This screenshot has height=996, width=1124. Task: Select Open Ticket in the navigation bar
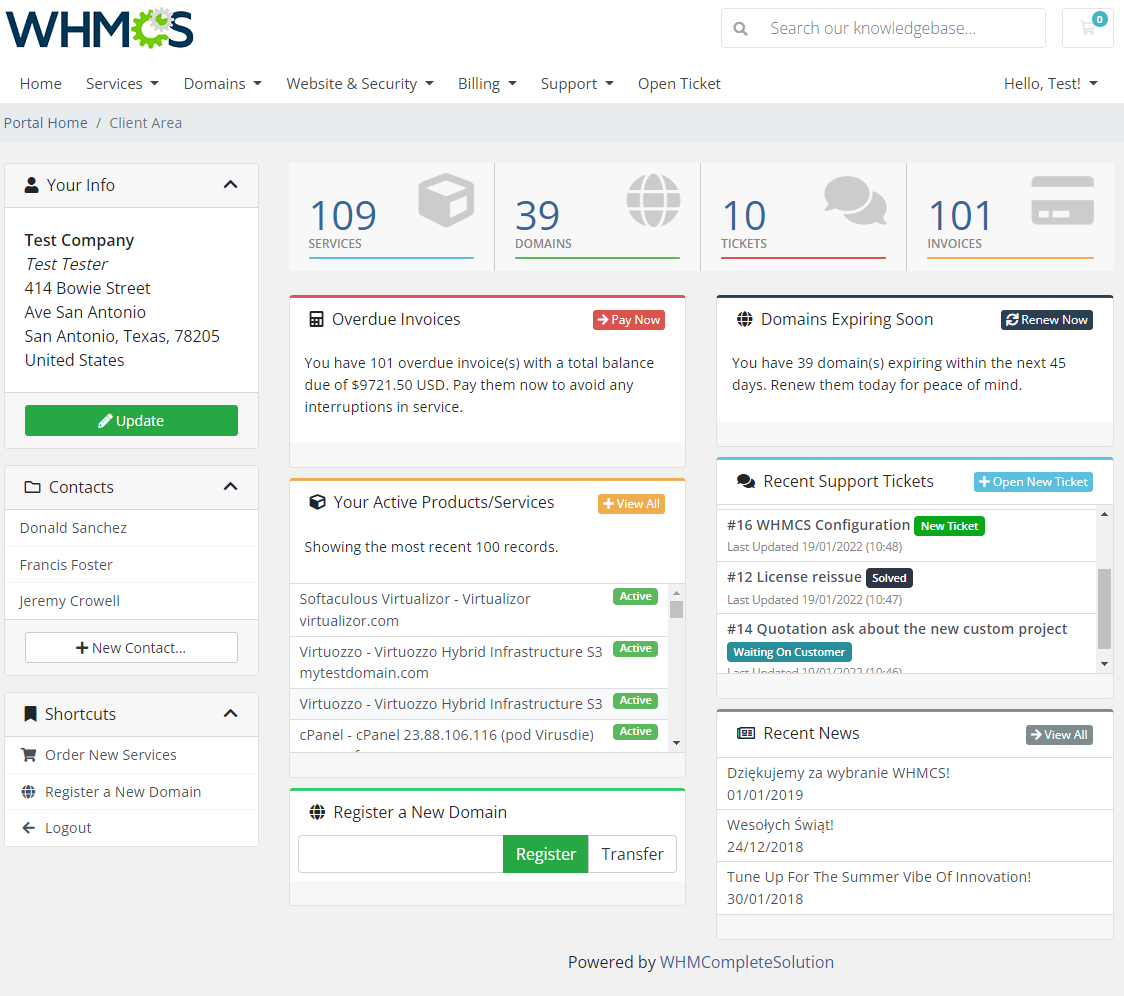[x=679, y=84]
